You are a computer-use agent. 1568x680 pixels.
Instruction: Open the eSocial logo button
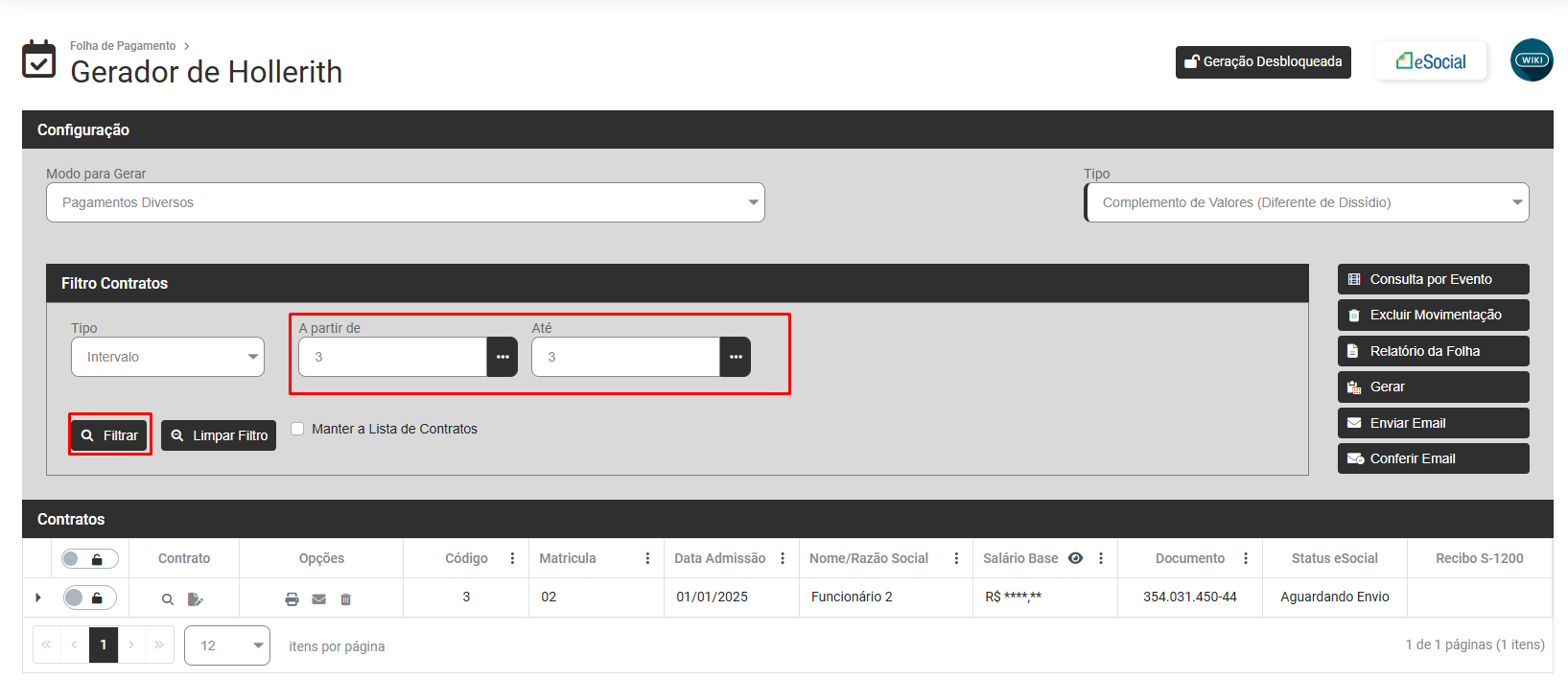1430,61
